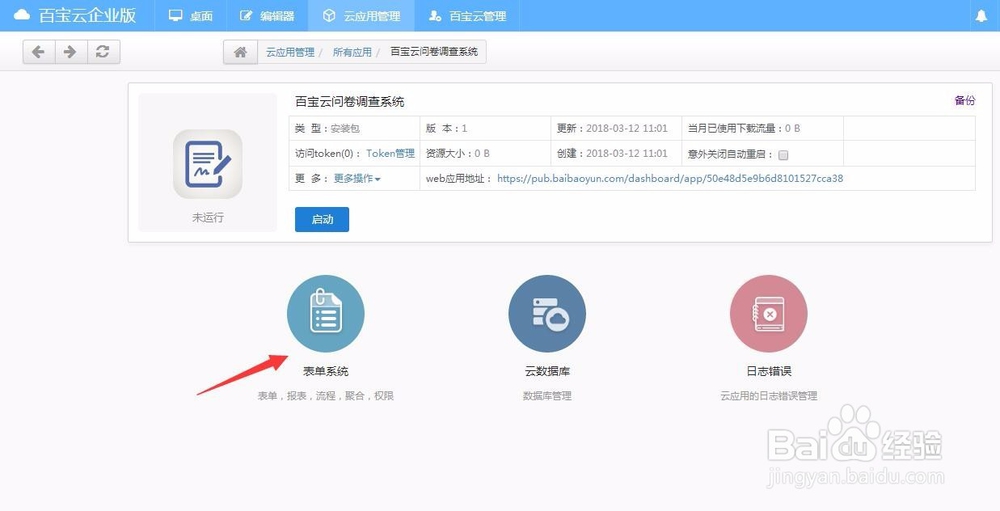Screen dimensions: 1000x511
Task: Click the 版本：1 cell
Action: 485,128
